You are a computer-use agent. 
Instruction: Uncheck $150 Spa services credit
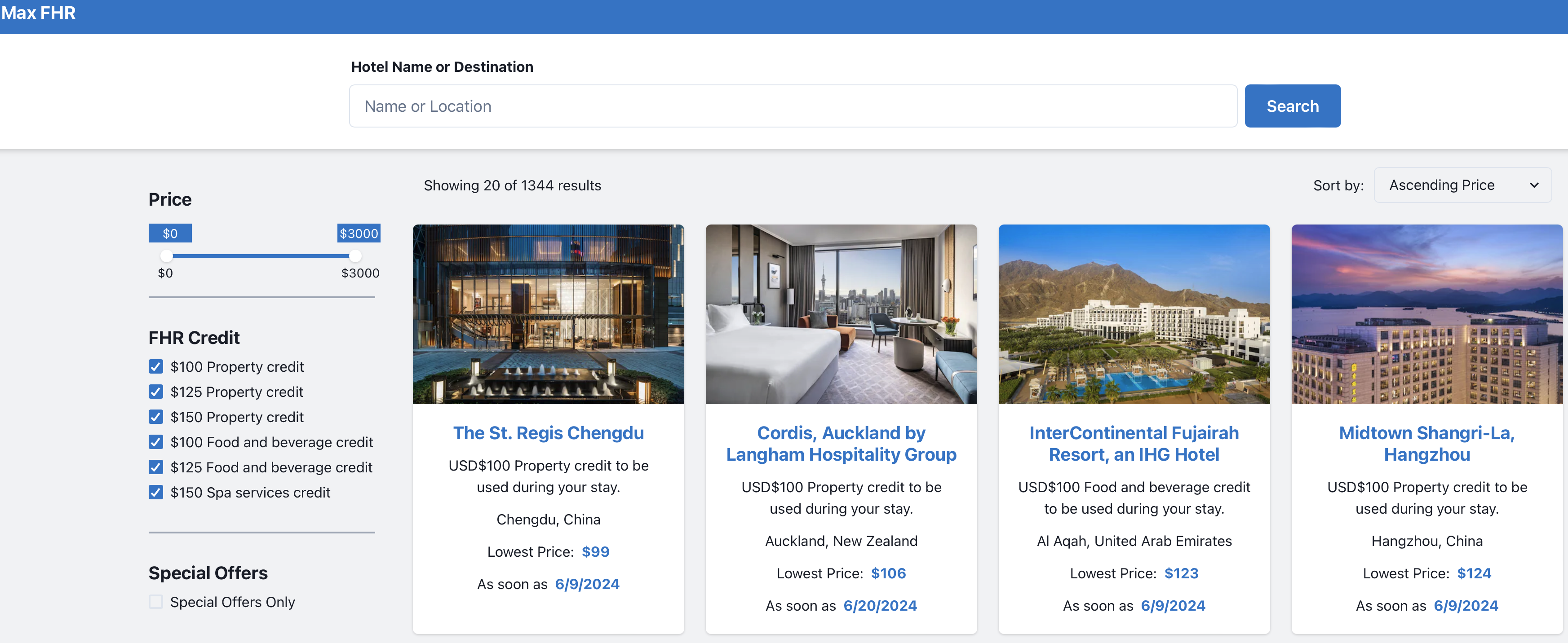pyautogui.click(x=156, y=492)
